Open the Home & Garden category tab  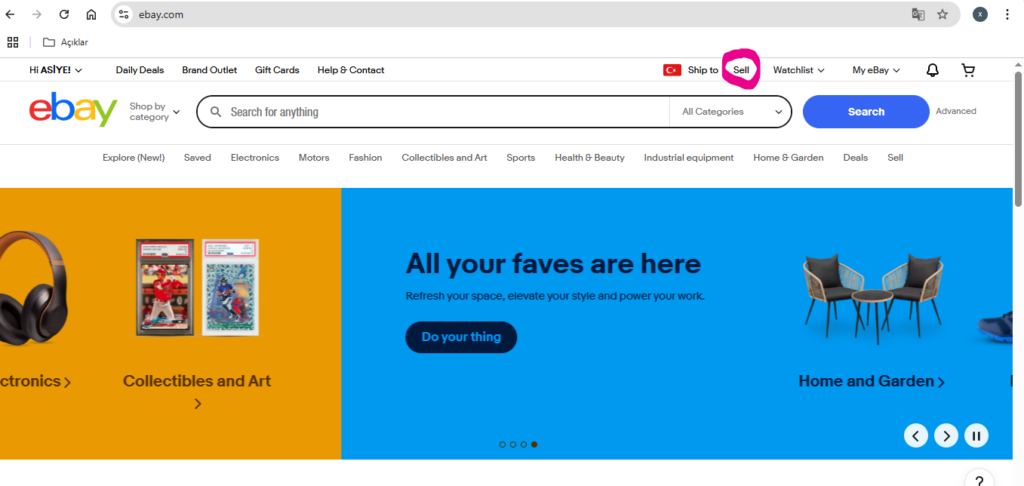tap(788, 157)
